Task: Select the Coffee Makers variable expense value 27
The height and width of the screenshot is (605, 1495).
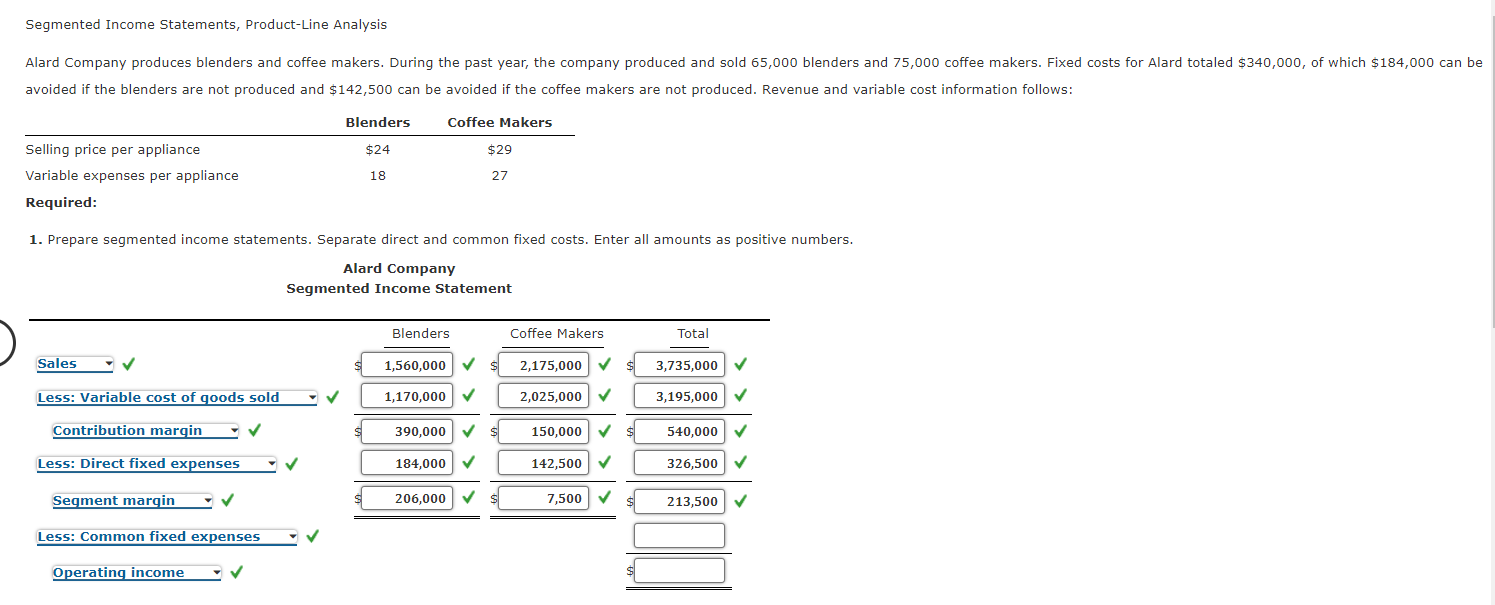Action: (500, 176)
